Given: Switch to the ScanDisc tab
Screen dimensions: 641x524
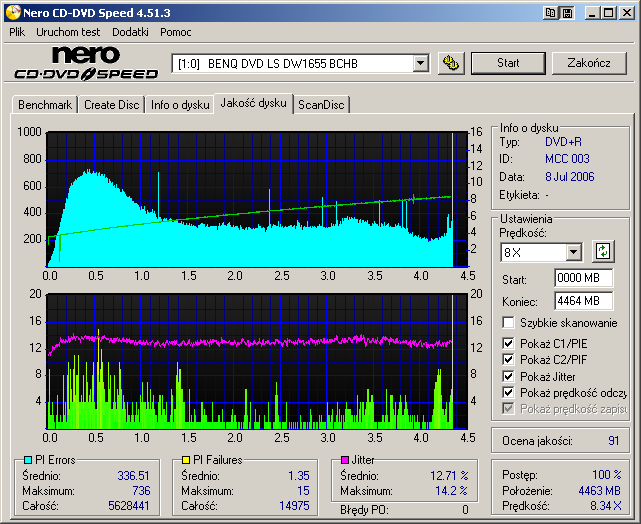Looking at the screenshot, I should coord(321,105).
